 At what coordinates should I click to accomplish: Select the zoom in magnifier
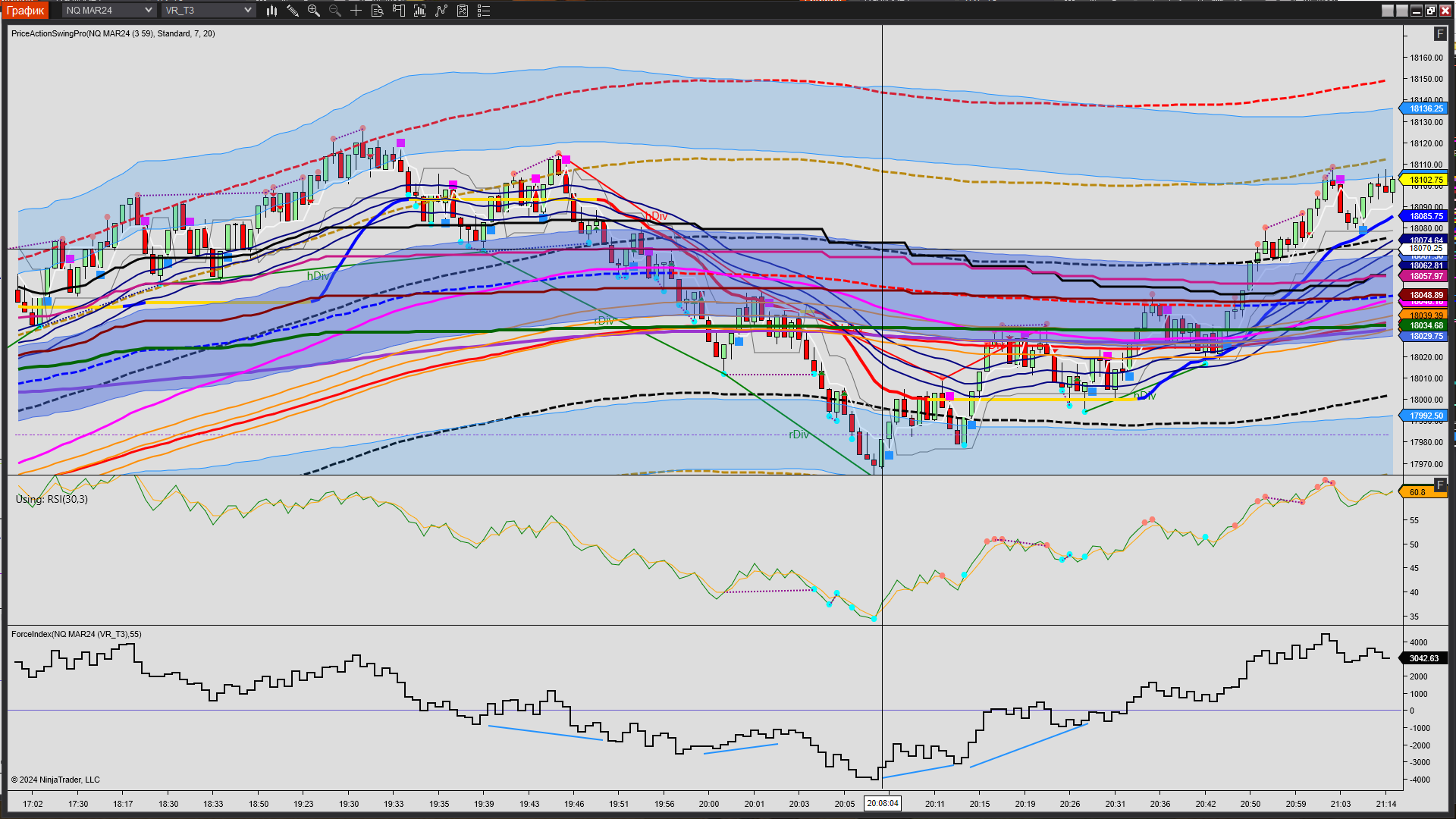pyautogui.click(x=314, y=11)
